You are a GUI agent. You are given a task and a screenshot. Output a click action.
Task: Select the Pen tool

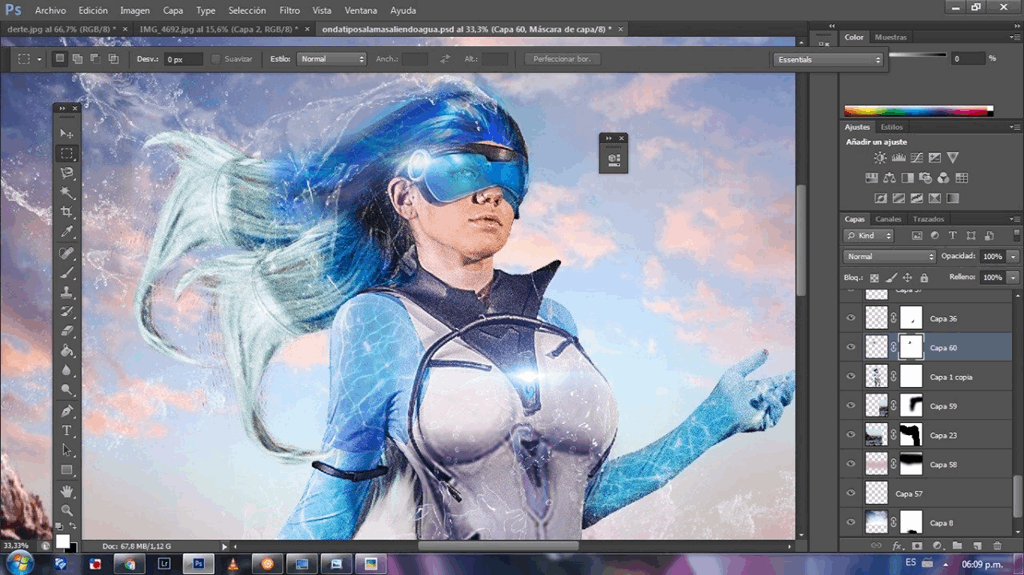(67, 411)
